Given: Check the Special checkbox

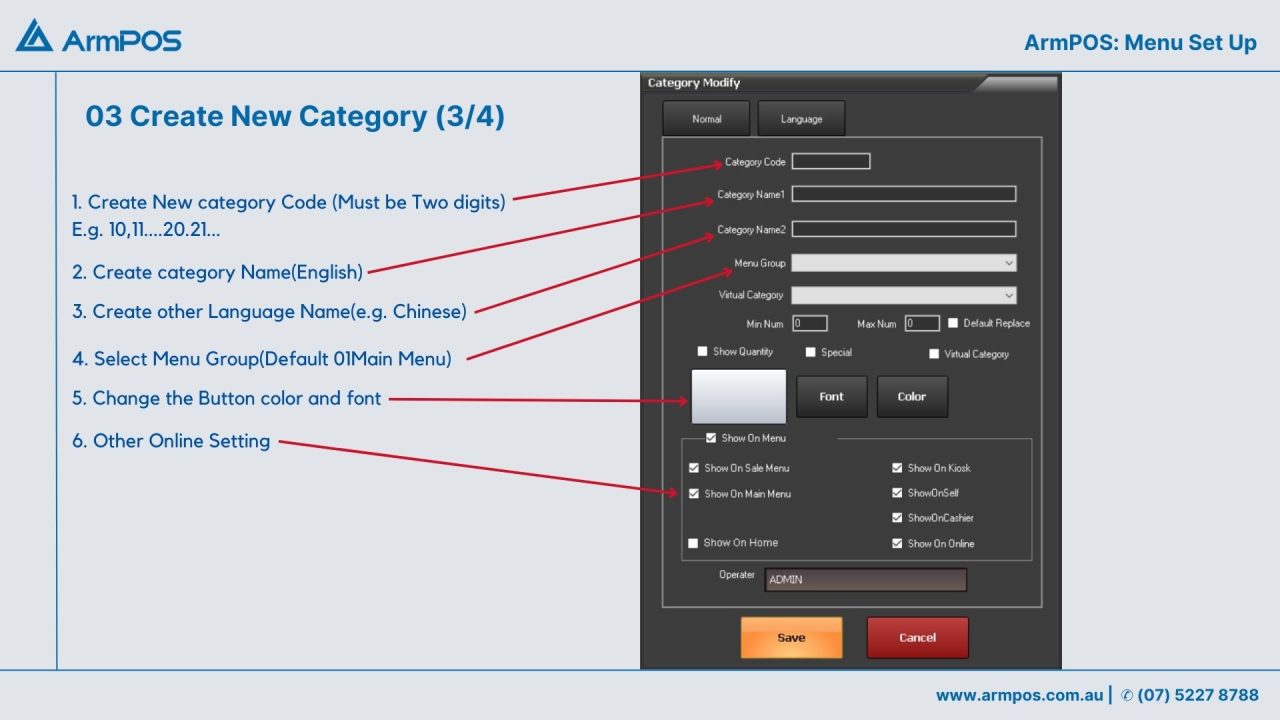Looking at the screenshot, I should click(811, 352).
